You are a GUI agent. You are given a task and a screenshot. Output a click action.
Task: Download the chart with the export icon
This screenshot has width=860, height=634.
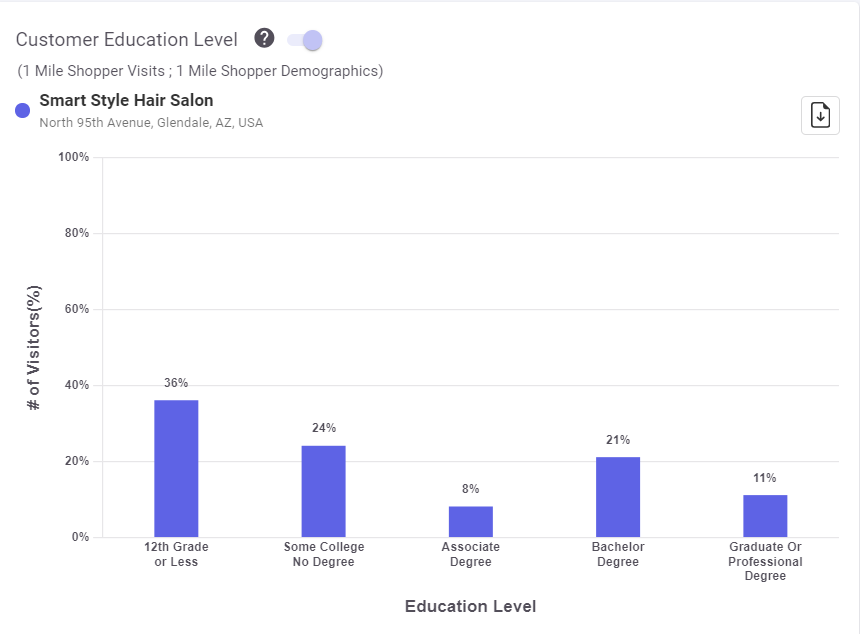(x=820, y=115)
